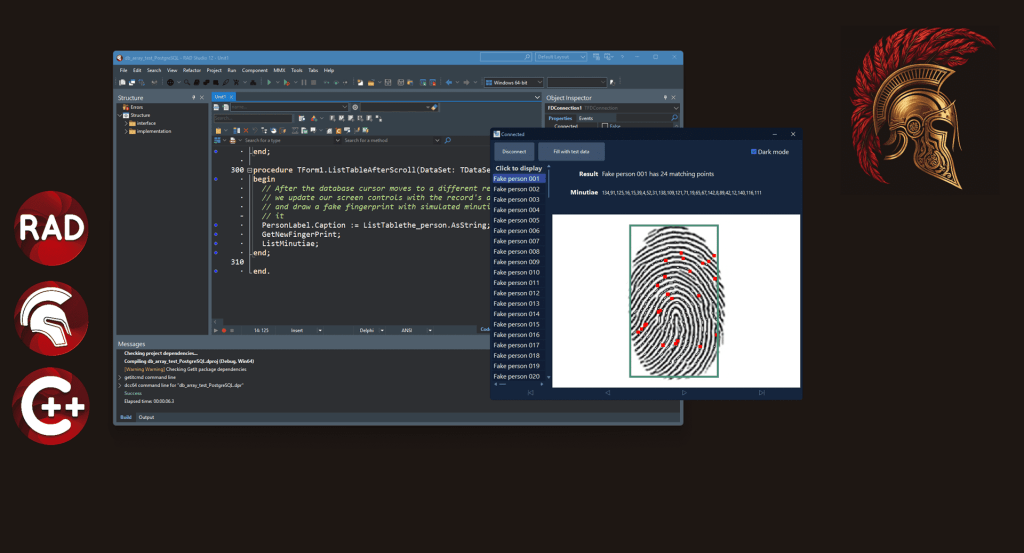
Task: Click the last-record navigator arrow
Action: click(x=761, y=393)
